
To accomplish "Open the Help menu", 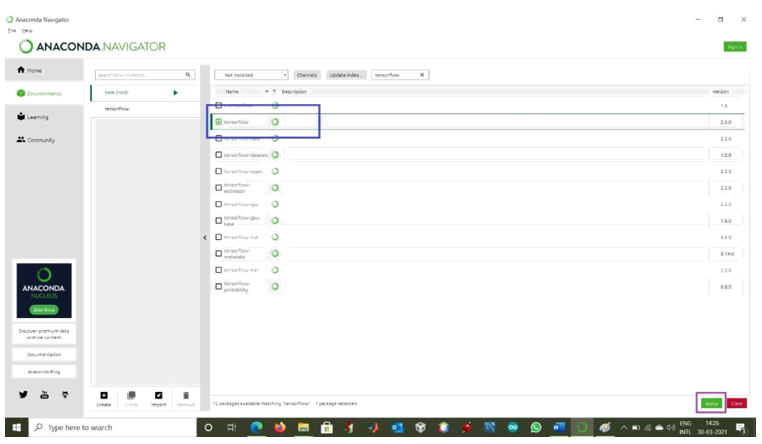I will (27, 30).
